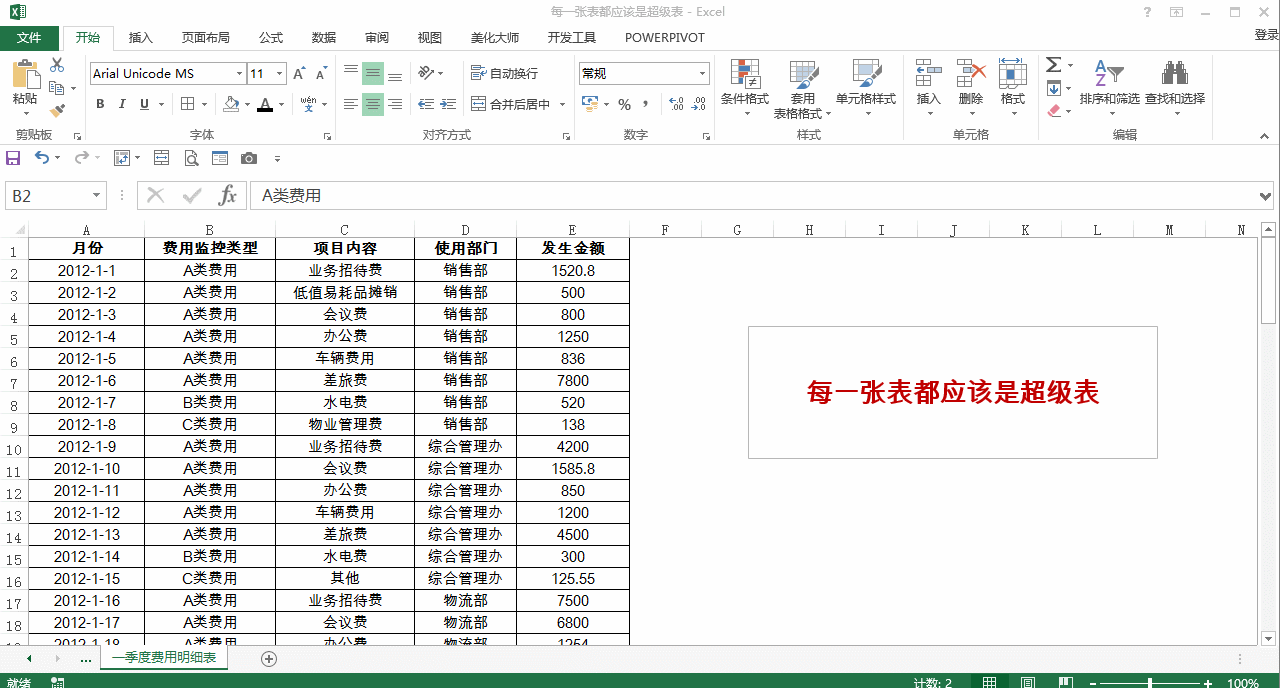
Task: Toggle bottom vertical alignment
Action: click(395, 74)
